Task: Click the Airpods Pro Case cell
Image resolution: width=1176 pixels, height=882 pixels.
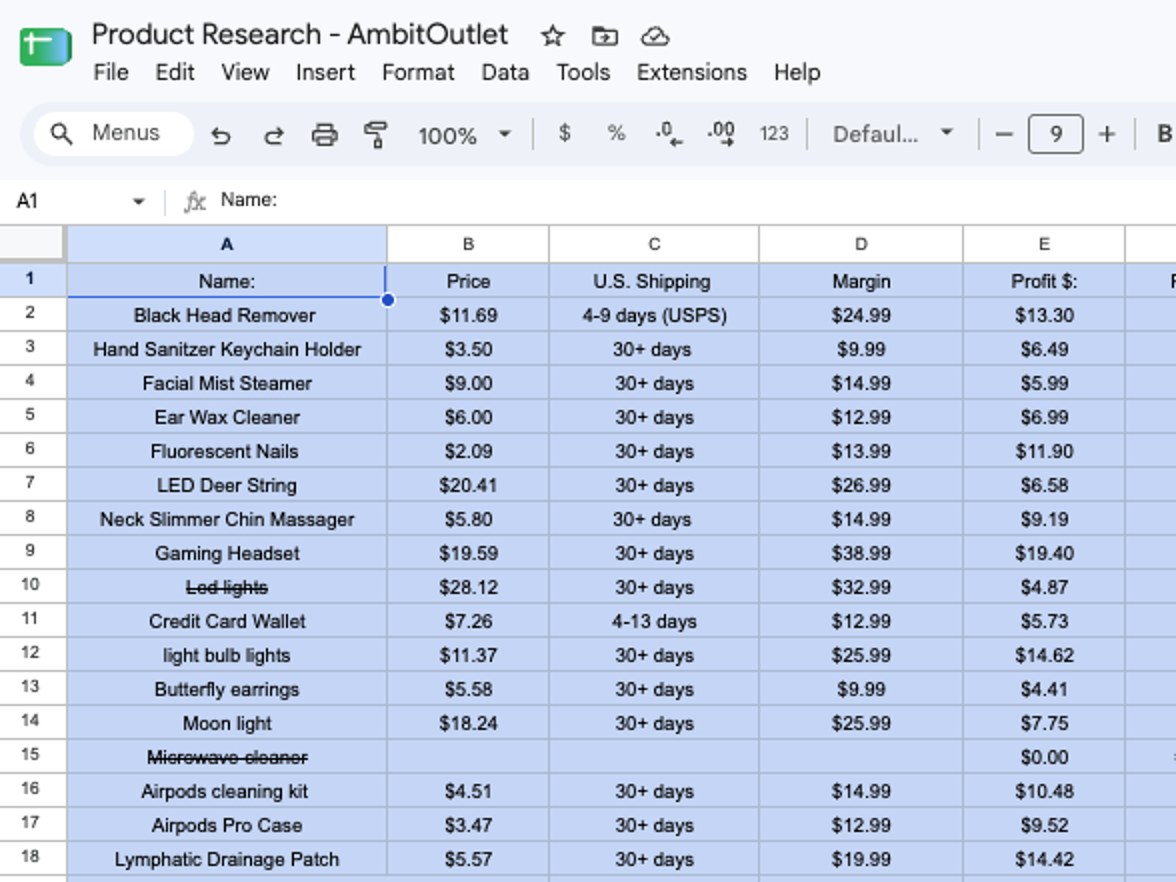Action: (226, 825)
